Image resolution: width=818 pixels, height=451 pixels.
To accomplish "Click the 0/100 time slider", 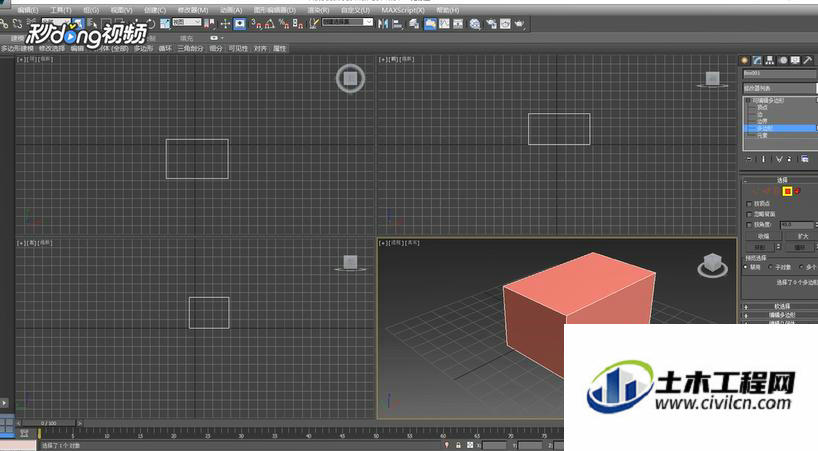I will [49, 423].
